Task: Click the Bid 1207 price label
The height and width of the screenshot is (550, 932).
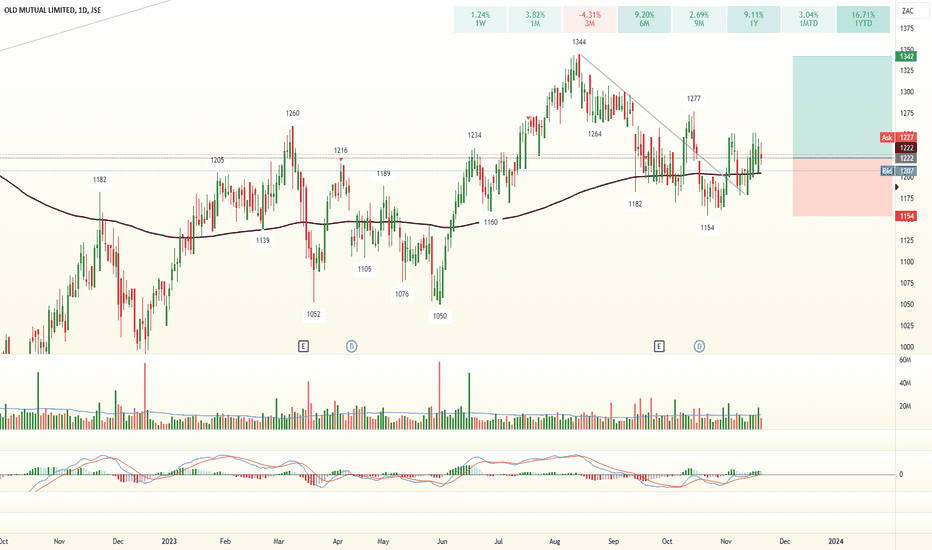Action: click(x=898, y=171)
